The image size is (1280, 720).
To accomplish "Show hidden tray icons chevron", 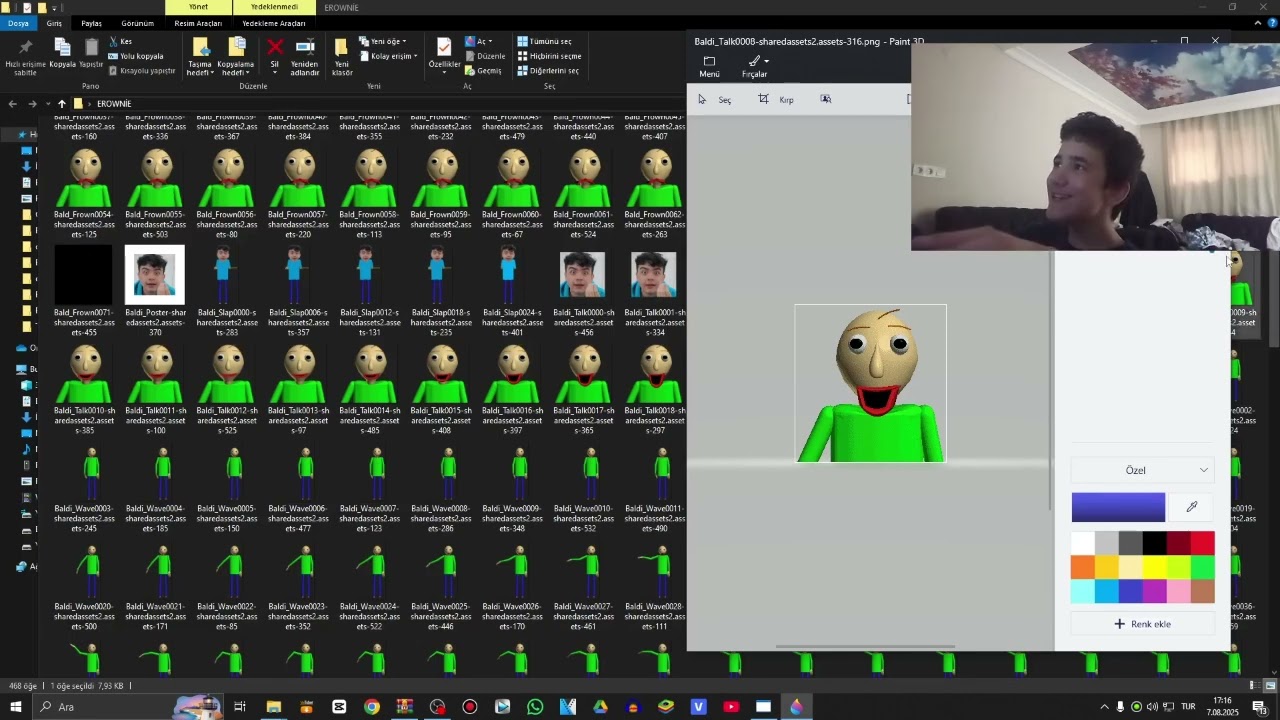I will click(x=1104, y=707).
